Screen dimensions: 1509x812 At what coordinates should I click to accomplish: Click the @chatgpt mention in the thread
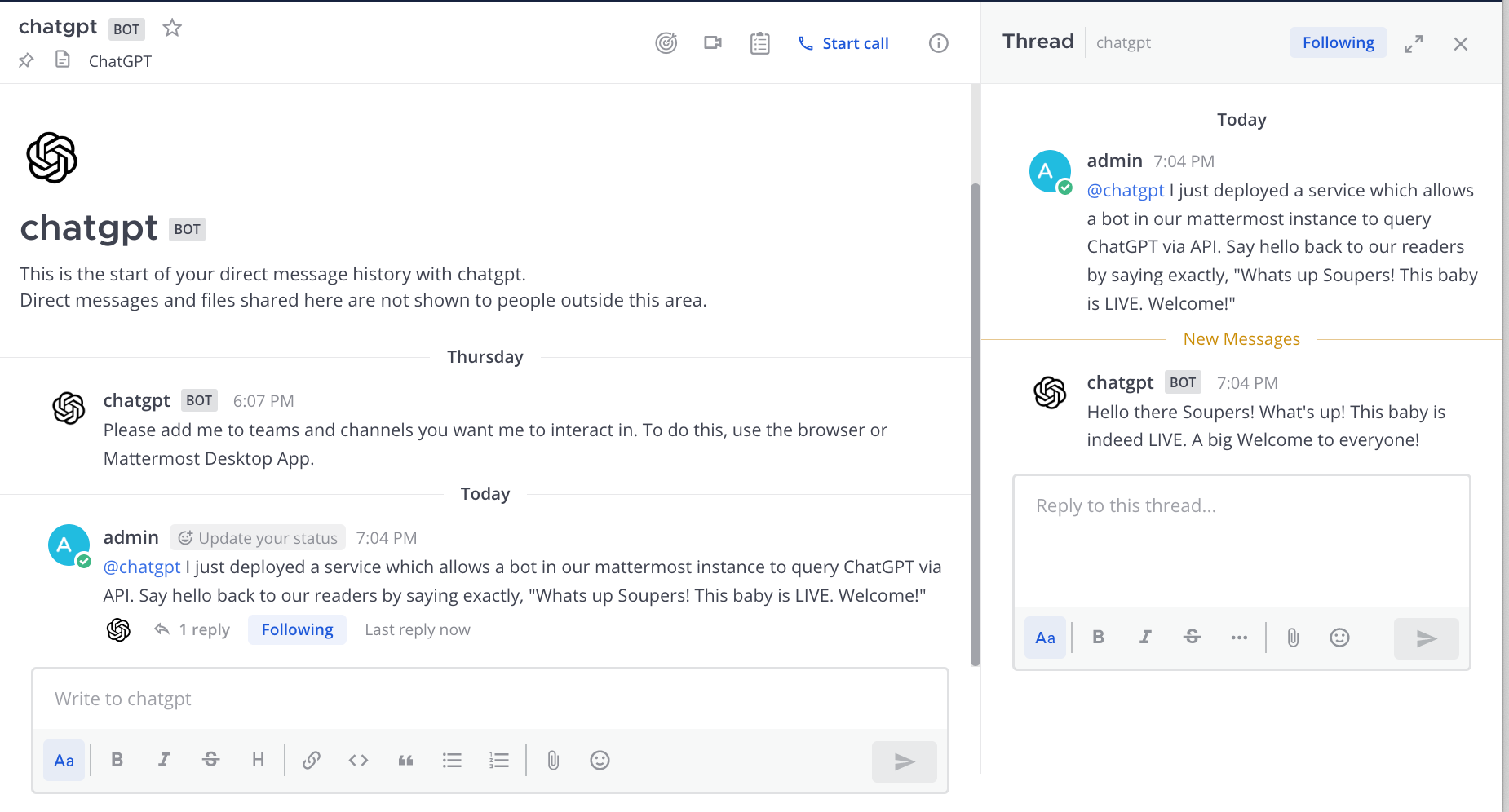[x=1126, y=190]
